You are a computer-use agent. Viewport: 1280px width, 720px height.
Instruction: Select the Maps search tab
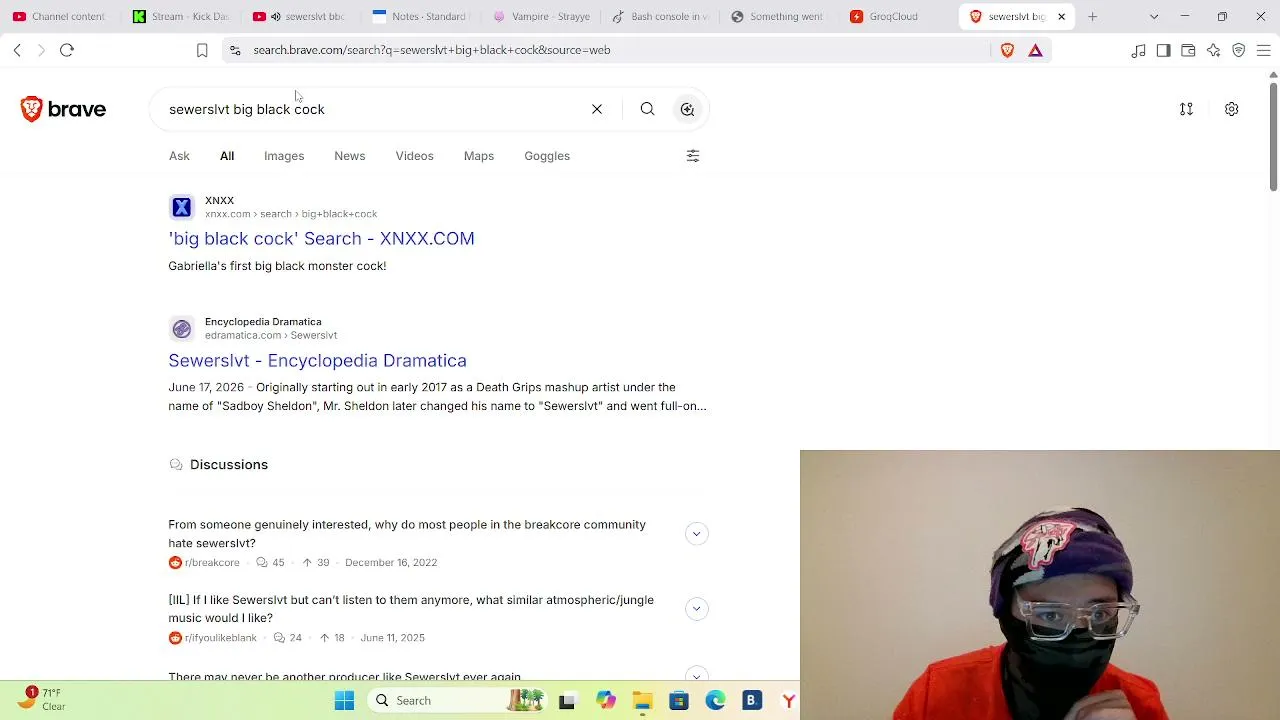tap(479, 156)
